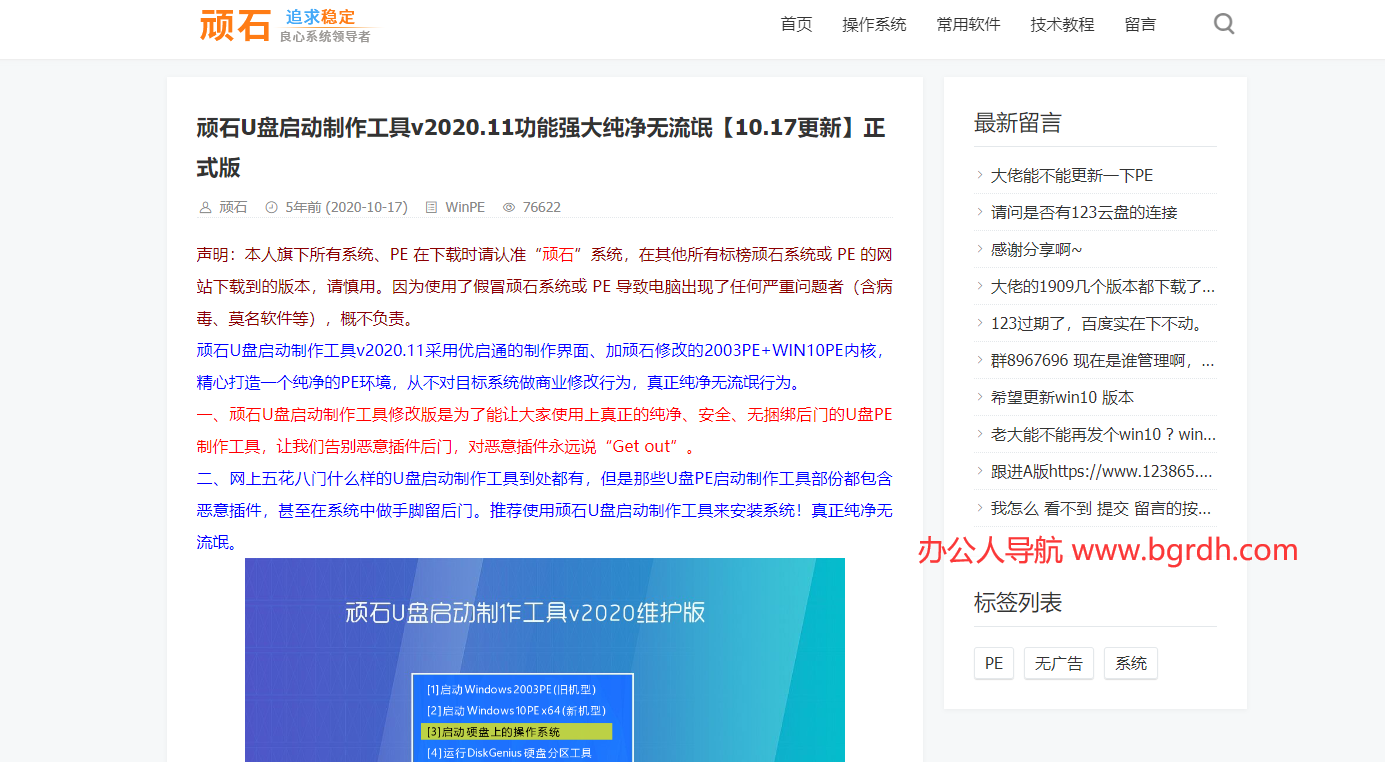Open comment 跟进A版https://www.123865
Screen dimensions: 1385x762
pos(1102,471)
